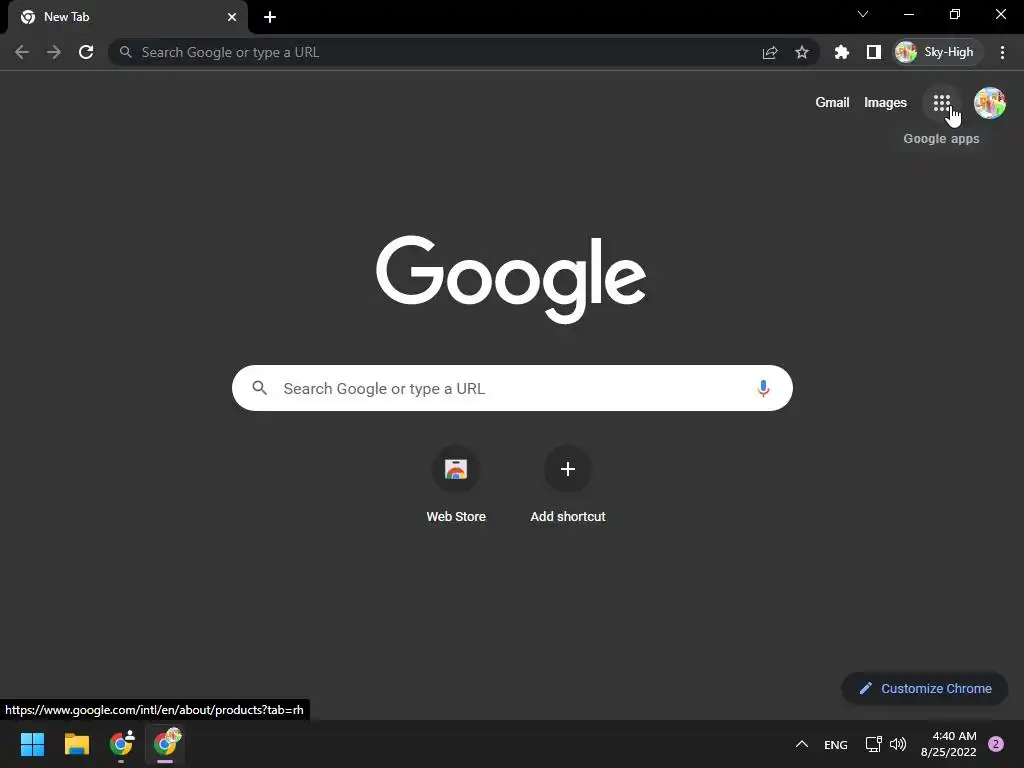Open the volume icon in tray

click(x=898, y=744)
